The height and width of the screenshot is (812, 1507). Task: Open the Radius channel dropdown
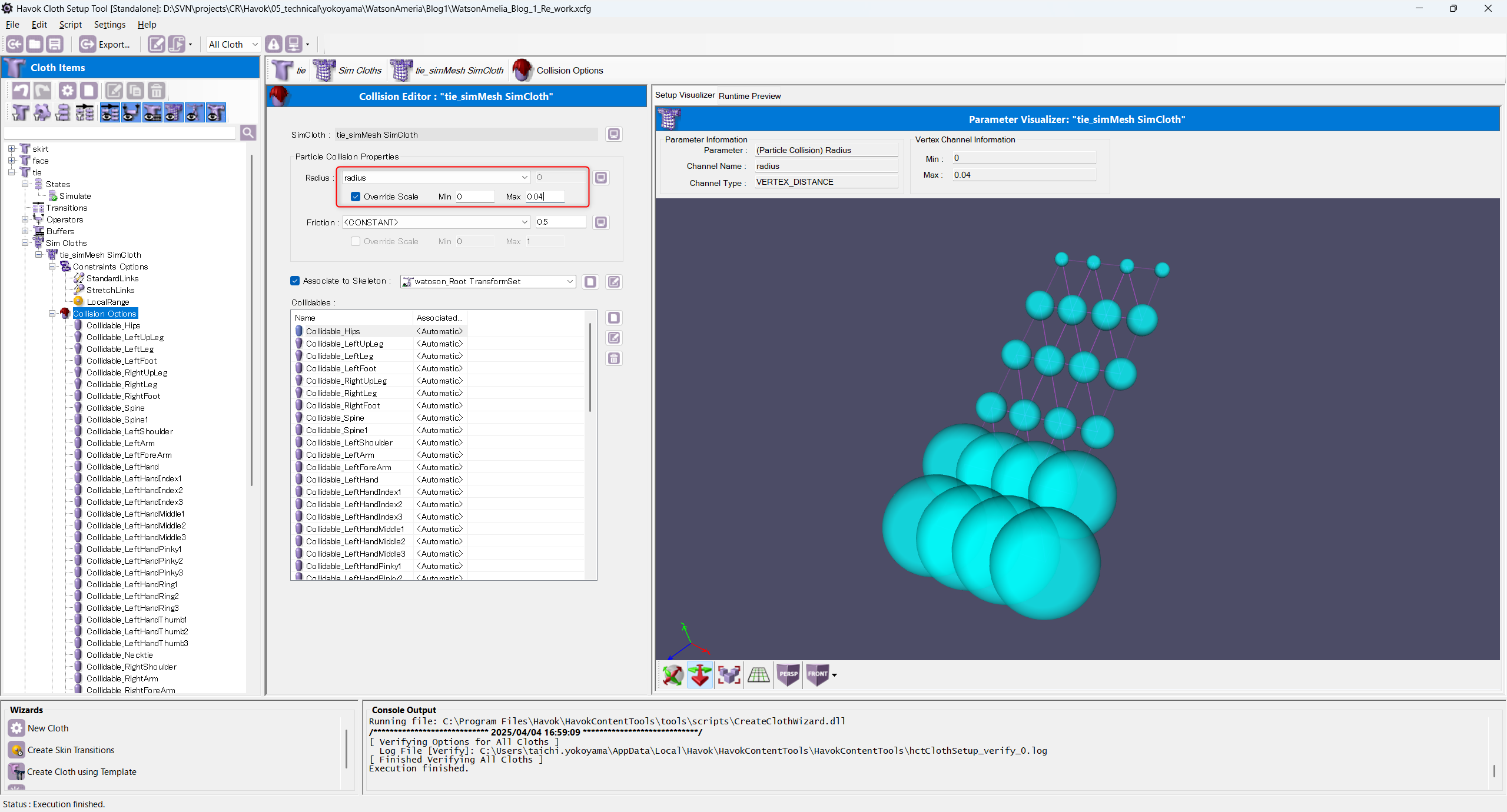coord(436,178)
